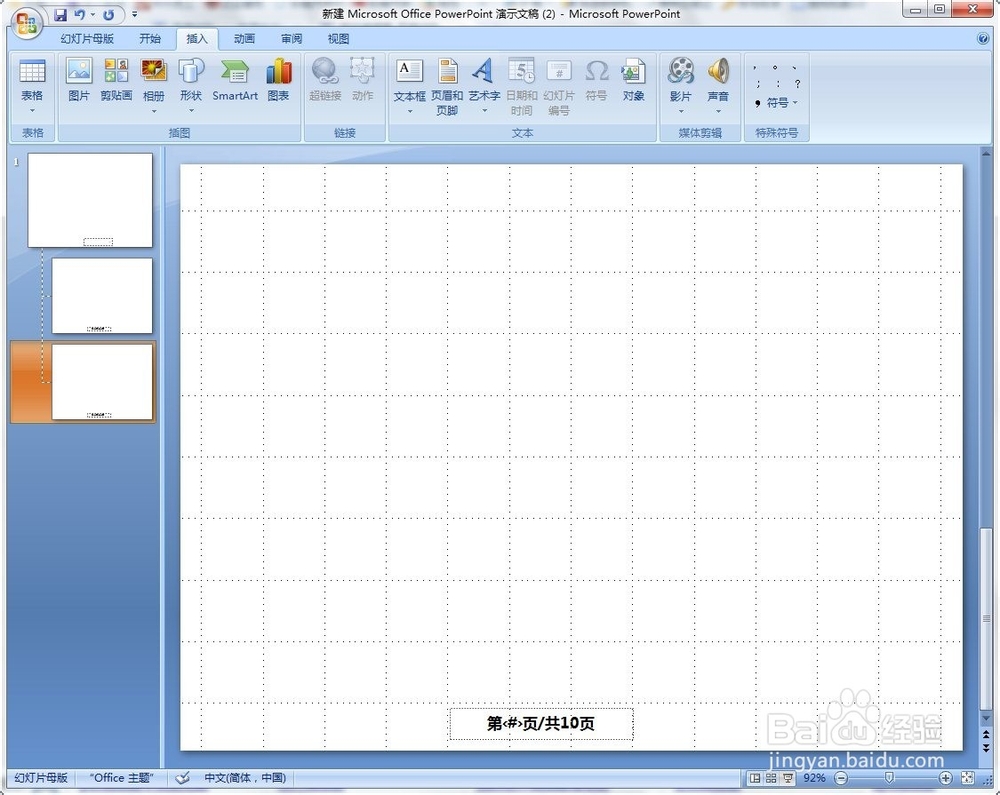Click the 第<#>页/共10页 footer text box
1000x795 pixels.
pos(541,724)
